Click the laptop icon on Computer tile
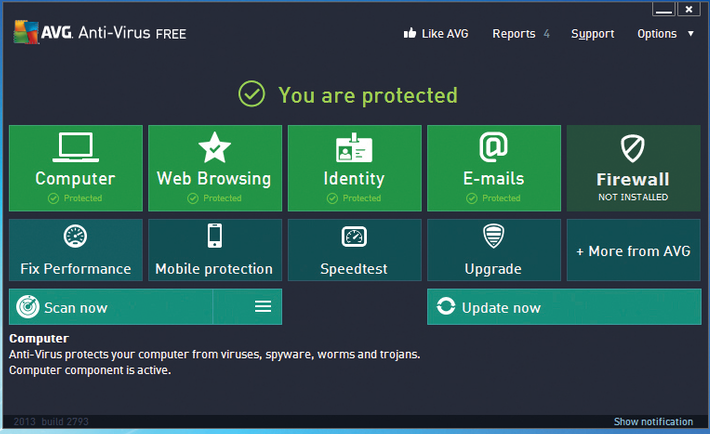 point(76,147)
